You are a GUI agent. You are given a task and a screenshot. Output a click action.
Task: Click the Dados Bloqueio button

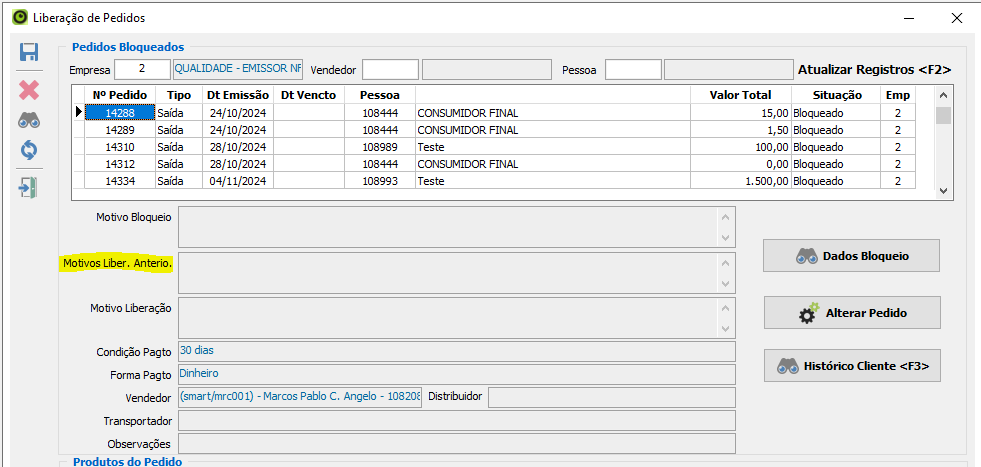click(851, 256)
